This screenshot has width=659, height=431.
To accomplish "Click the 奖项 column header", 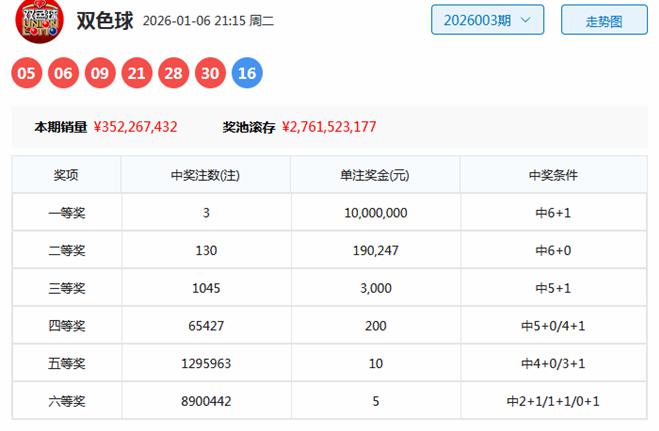I will pyautogui.click(x=66, y=175).
